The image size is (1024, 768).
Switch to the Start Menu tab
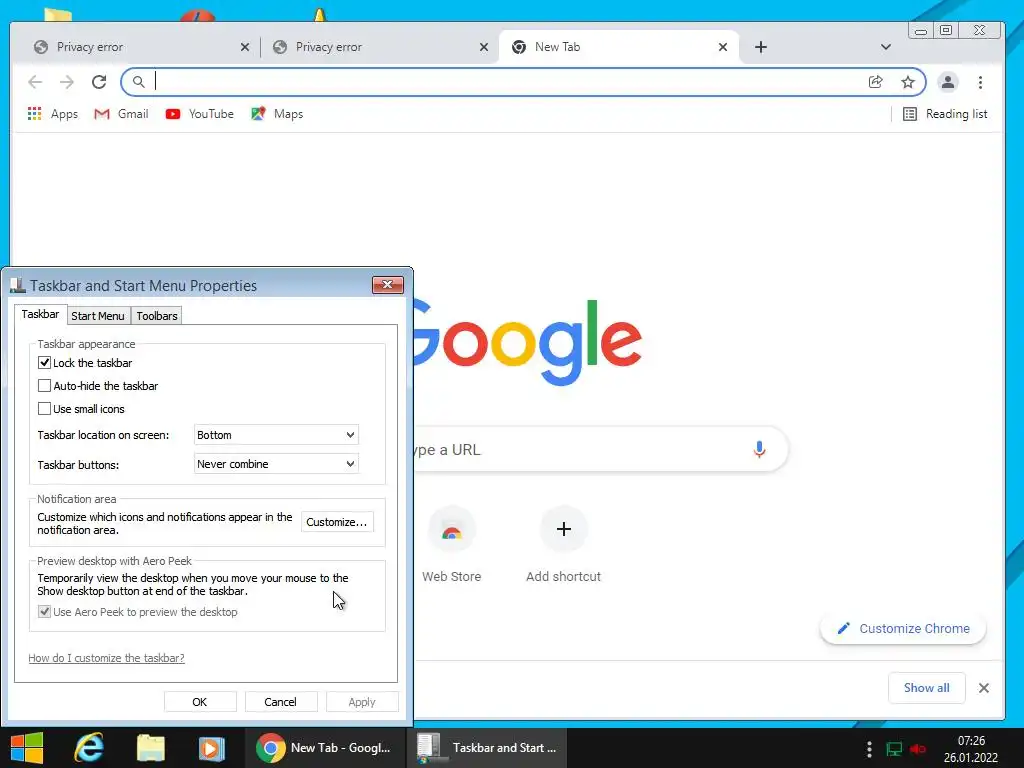[98, 316]
